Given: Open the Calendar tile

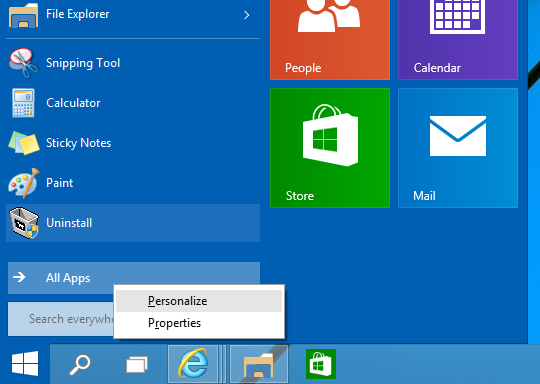Looking at the screenshot, I should (x=458, y=39).
